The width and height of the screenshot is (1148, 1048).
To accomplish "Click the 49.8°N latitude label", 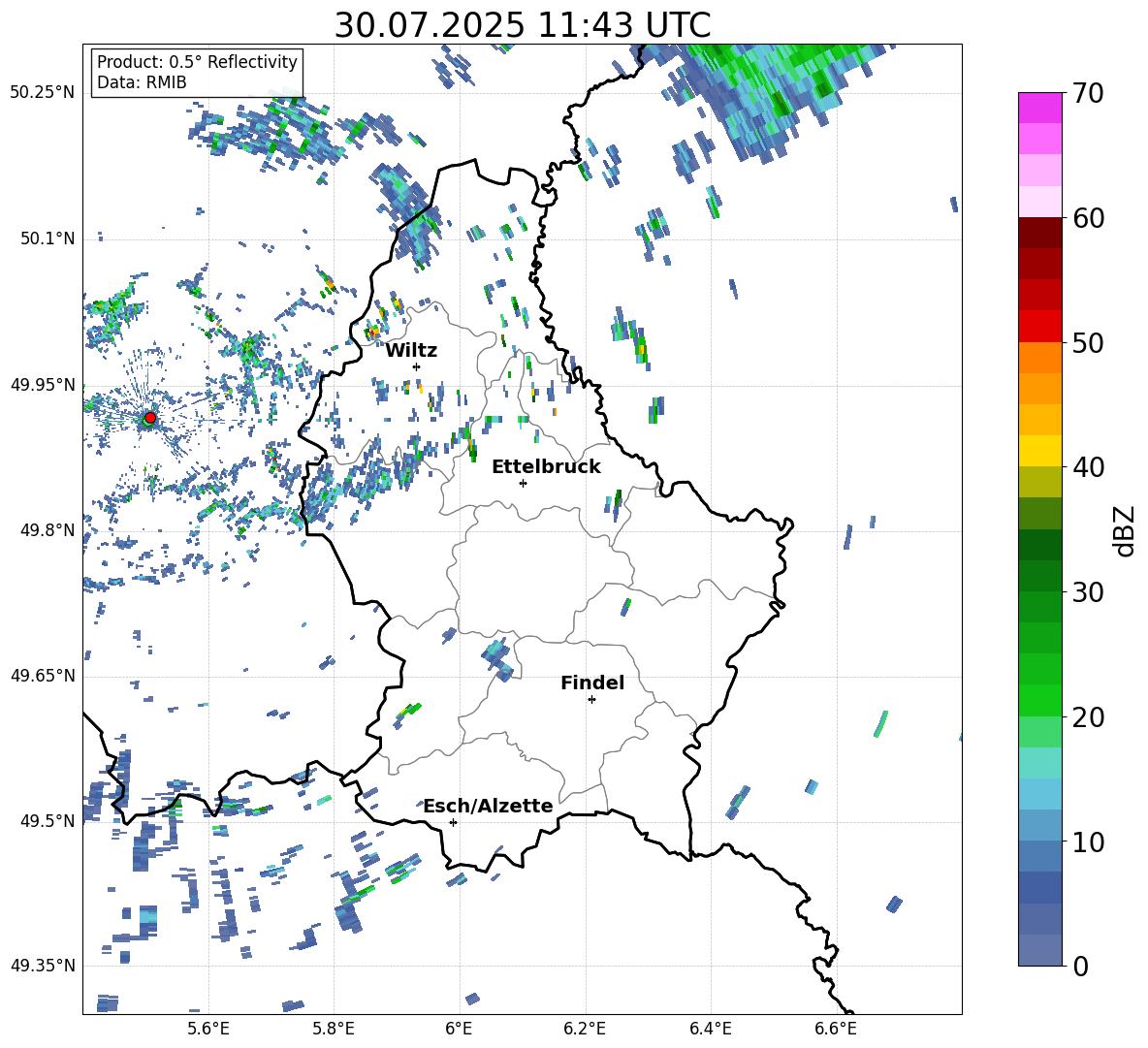I will coord(48,530).
